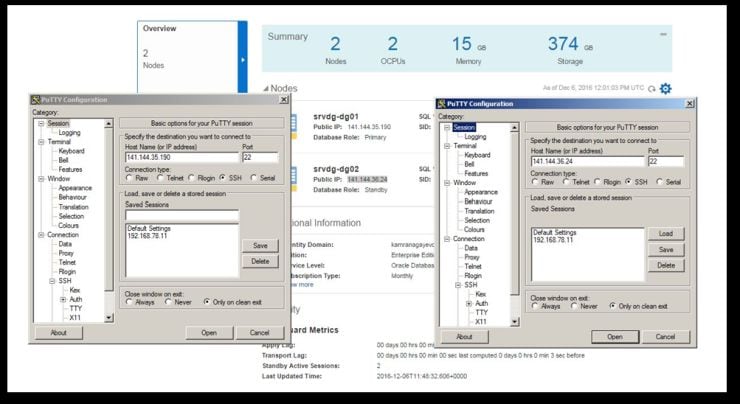Click the About button in the blue-titled PuTTY window

click(x=464, y=337)
